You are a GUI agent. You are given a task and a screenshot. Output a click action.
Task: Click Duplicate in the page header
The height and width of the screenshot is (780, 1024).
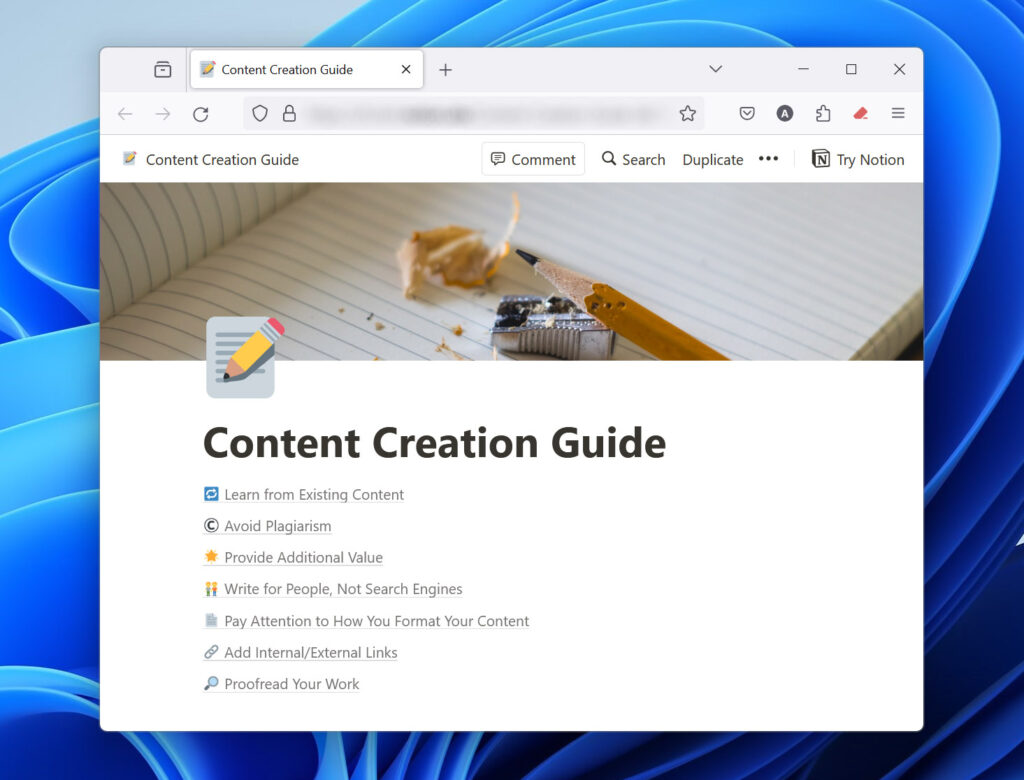pyautogui.click(x=713, y=159)
